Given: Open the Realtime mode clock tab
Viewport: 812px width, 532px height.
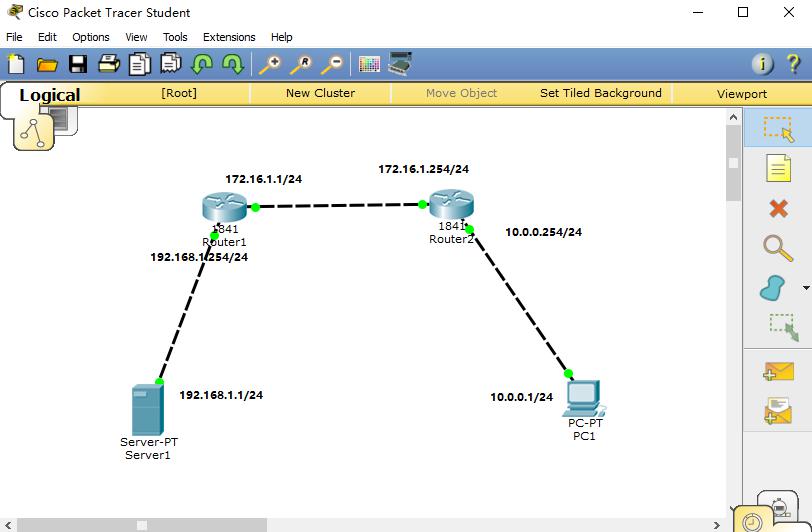Looking at the screenshot, I should [x=752, y=521].
